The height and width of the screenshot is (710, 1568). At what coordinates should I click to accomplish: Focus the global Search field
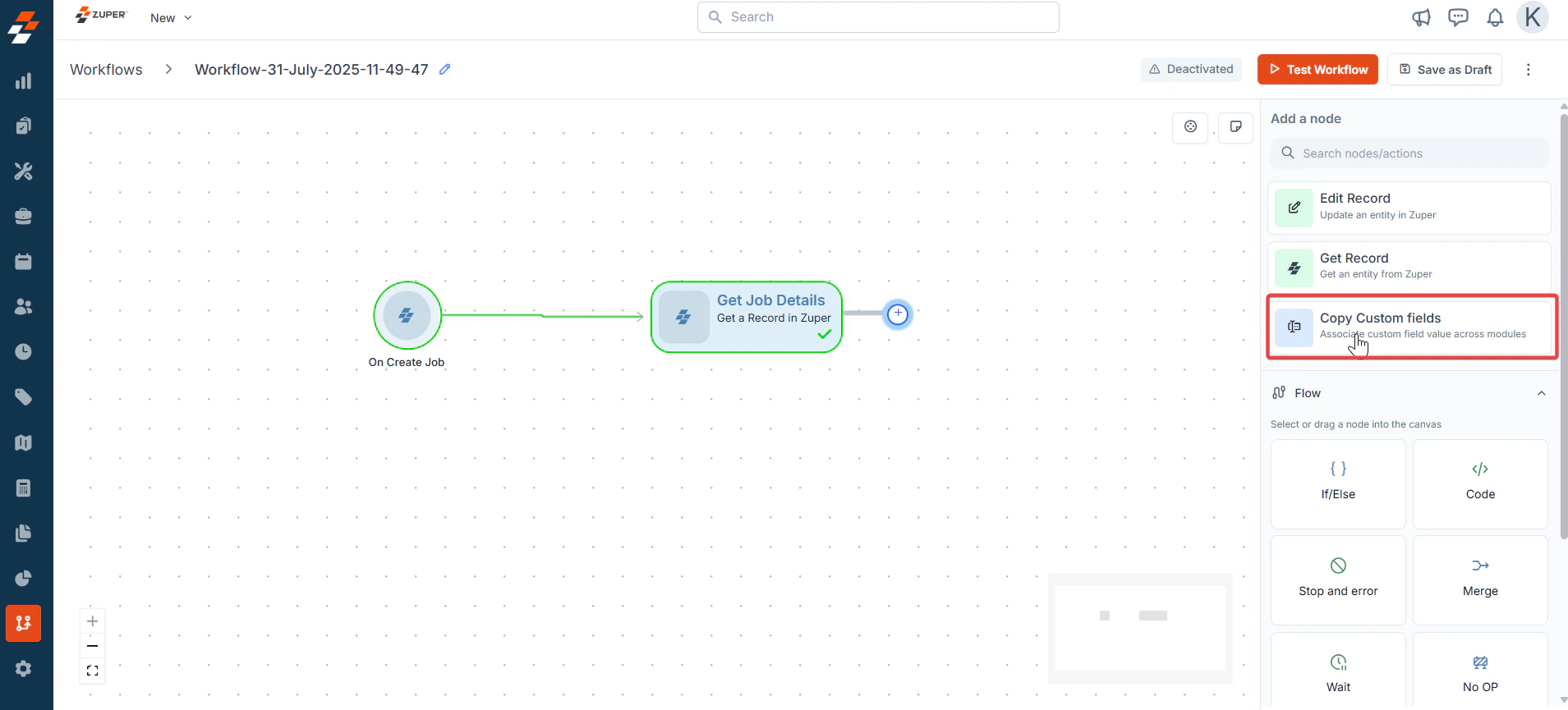point(878,17)
